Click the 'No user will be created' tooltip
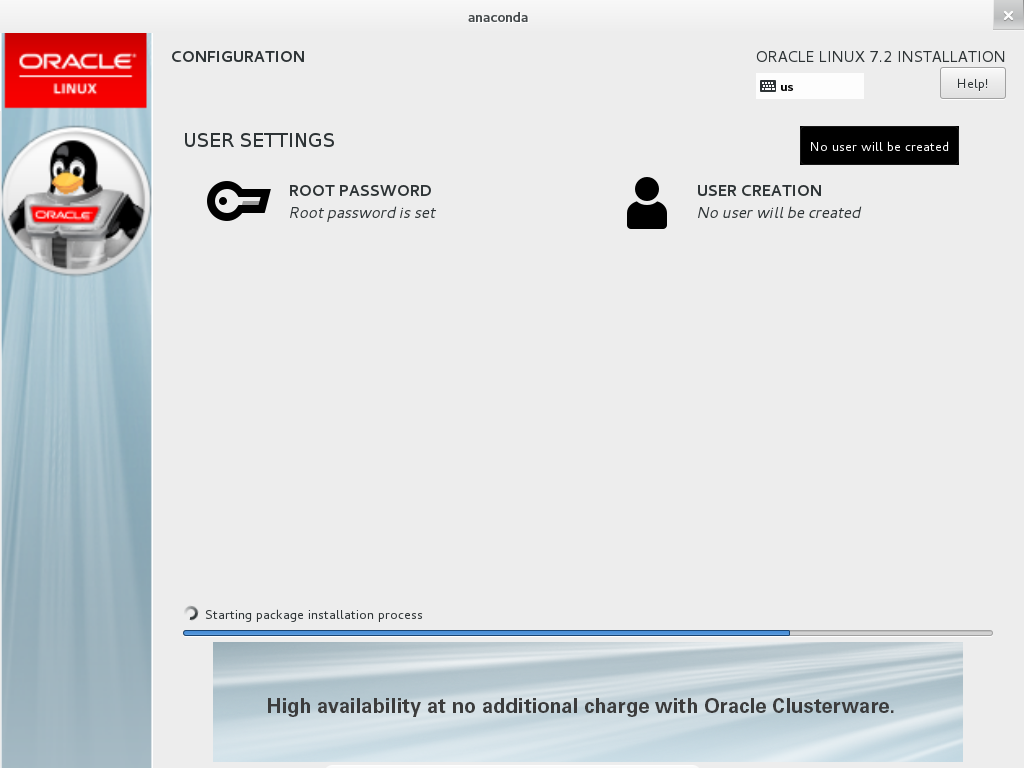The height and width of the screenshot is (768, 1024). click(x=879, y=146)
